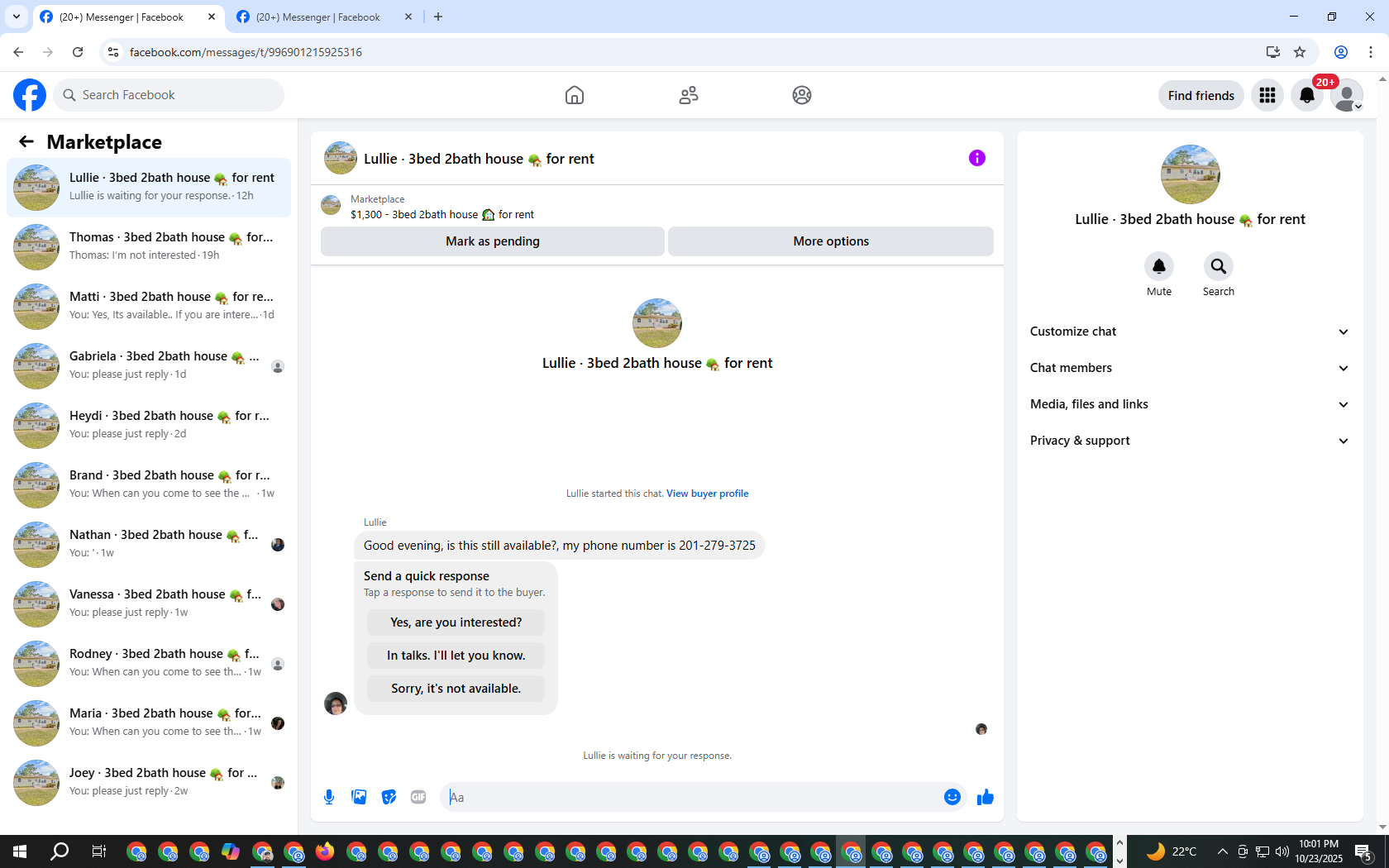This screenshot has width=1389, height=868.
Task: Open the account profile avatar menu
Action: click(1347, 95)
